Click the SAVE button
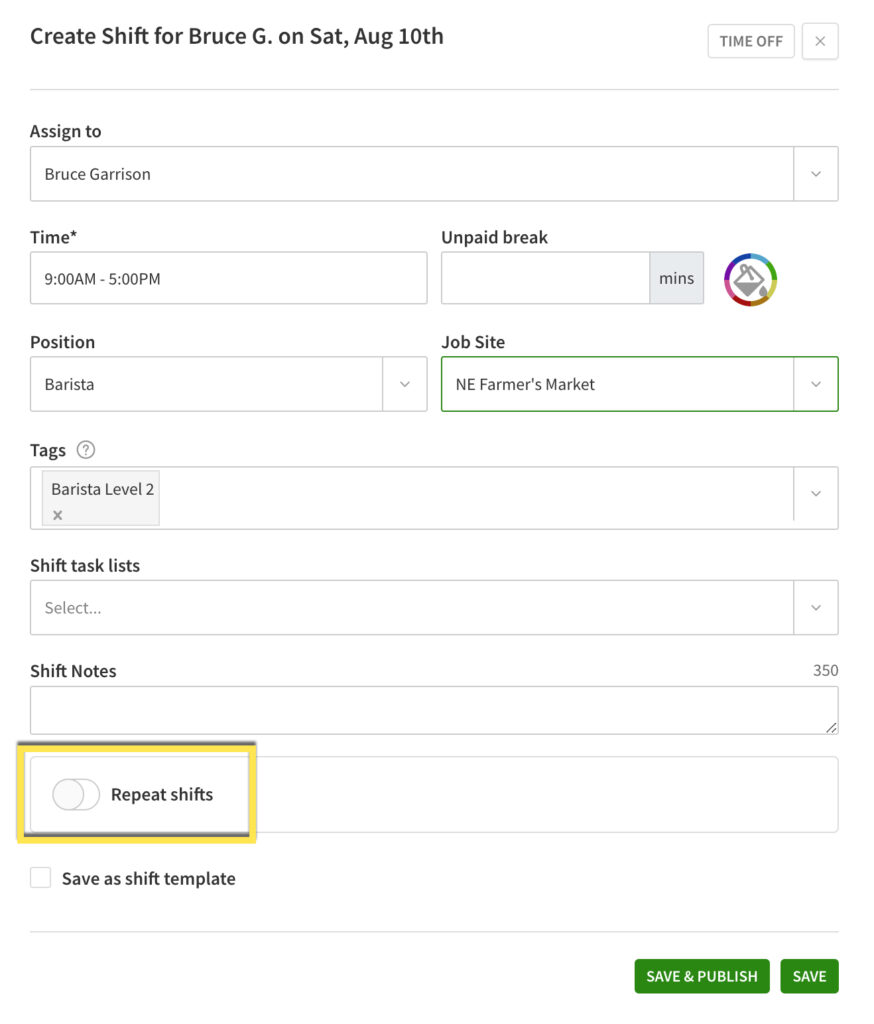 pyautogui.click(x=809, y=976)
